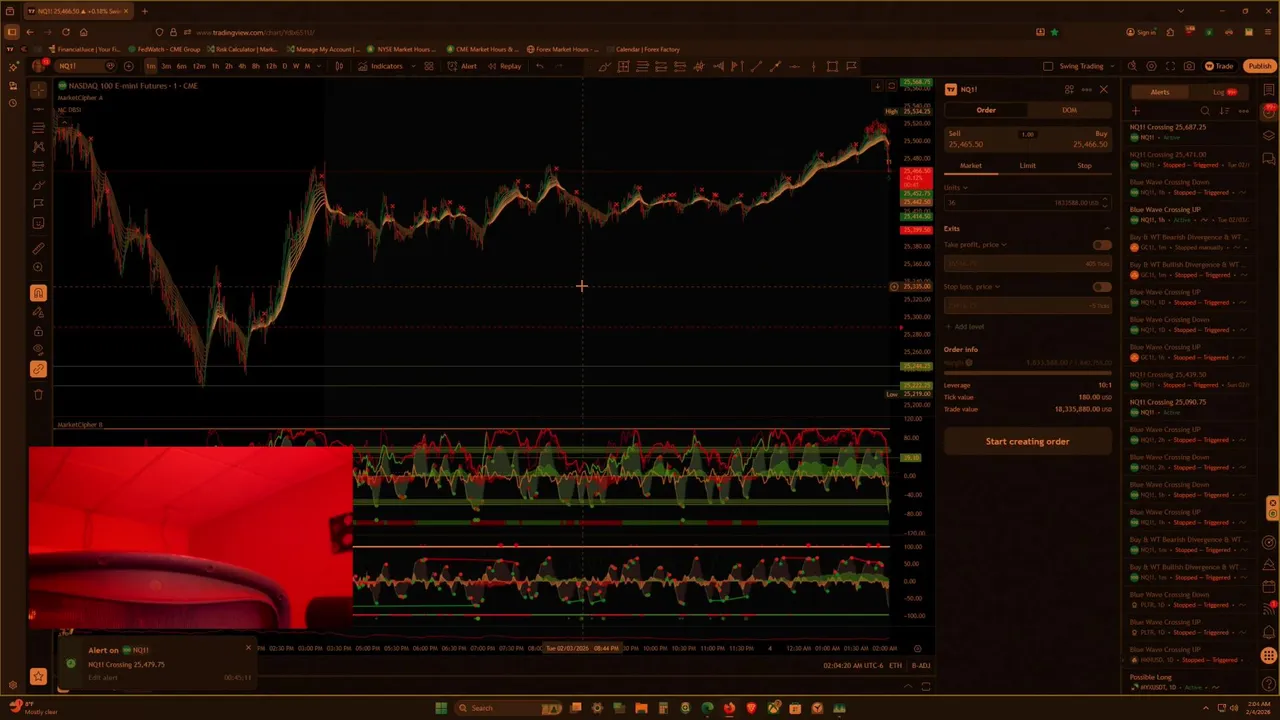Expand the timeframe list chevron

coord(319,66)
